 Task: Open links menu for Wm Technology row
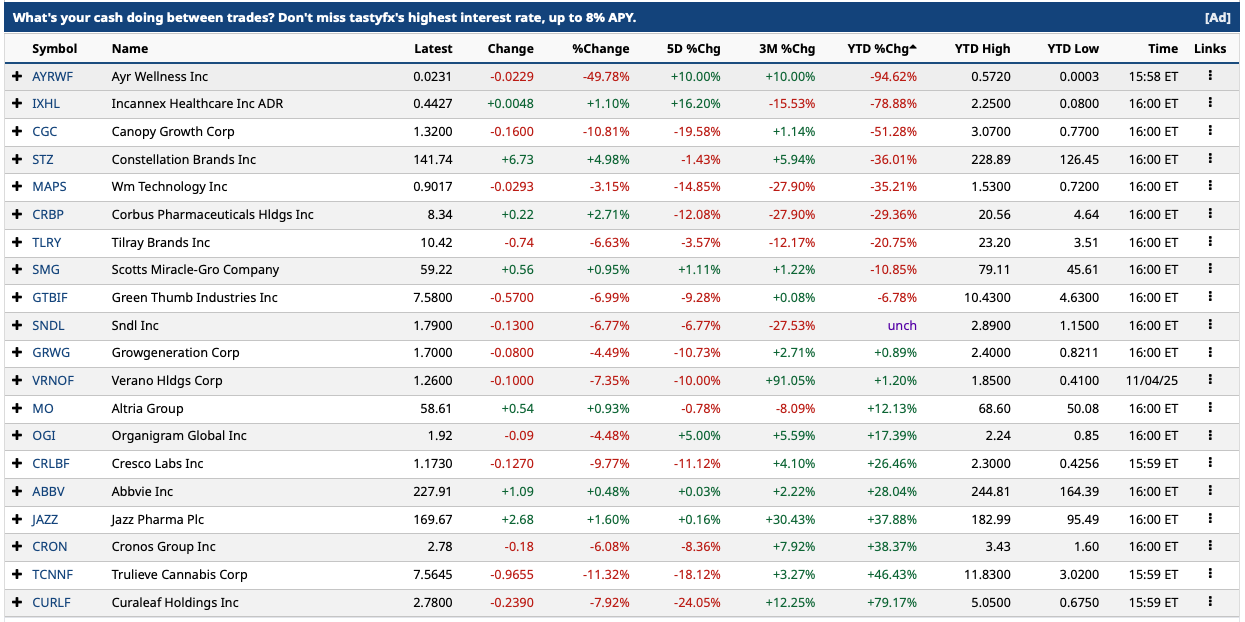coord(1210,186)
